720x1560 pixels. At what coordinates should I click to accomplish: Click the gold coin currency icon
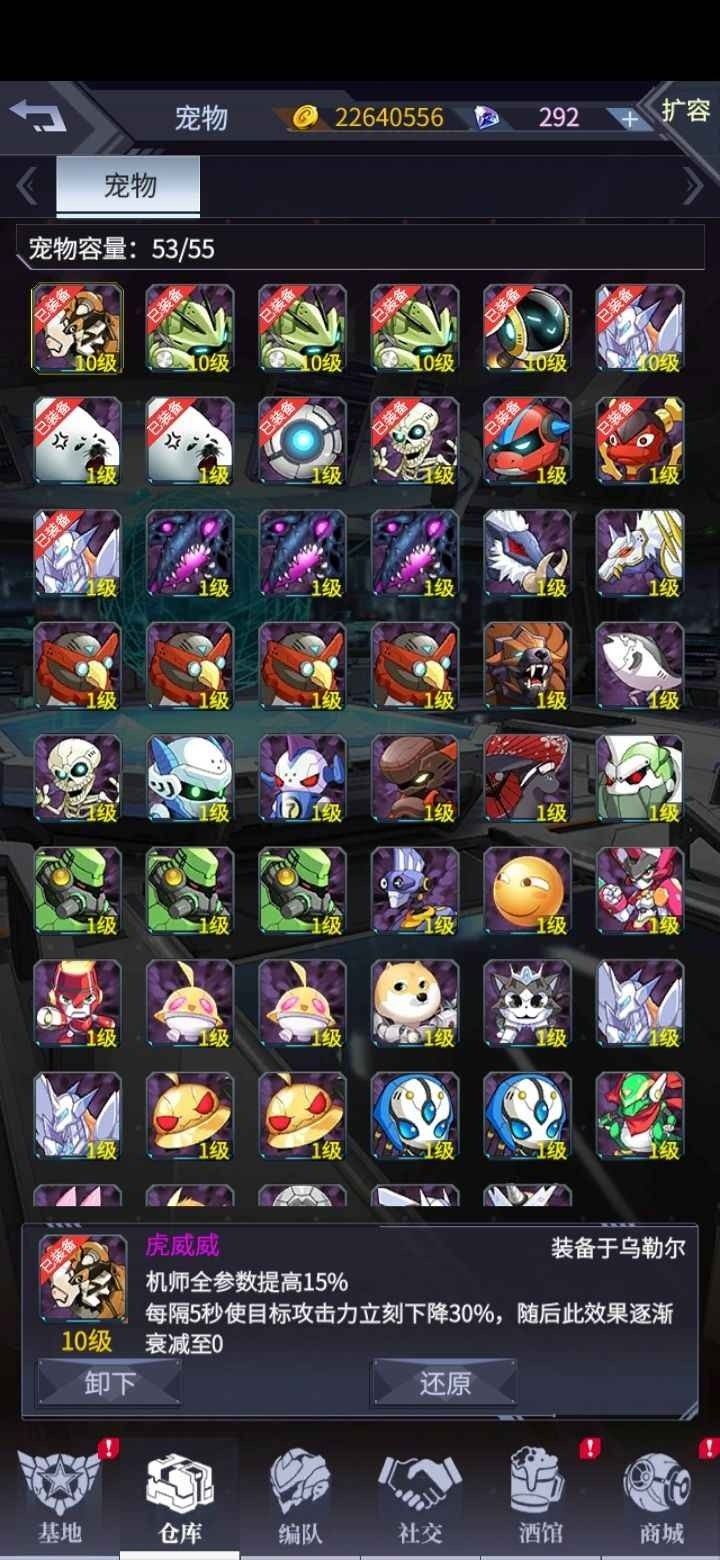tap(305, 118)
